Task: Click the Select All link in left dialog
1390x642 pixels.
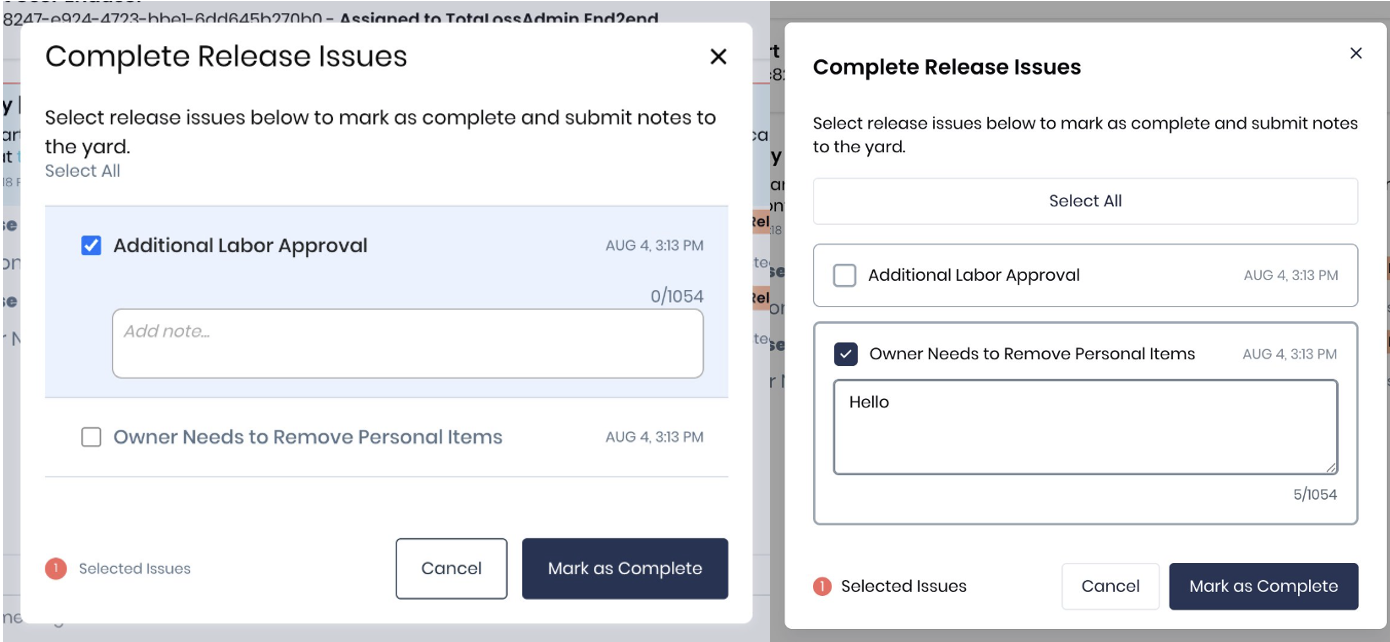Action: (82, 170)
